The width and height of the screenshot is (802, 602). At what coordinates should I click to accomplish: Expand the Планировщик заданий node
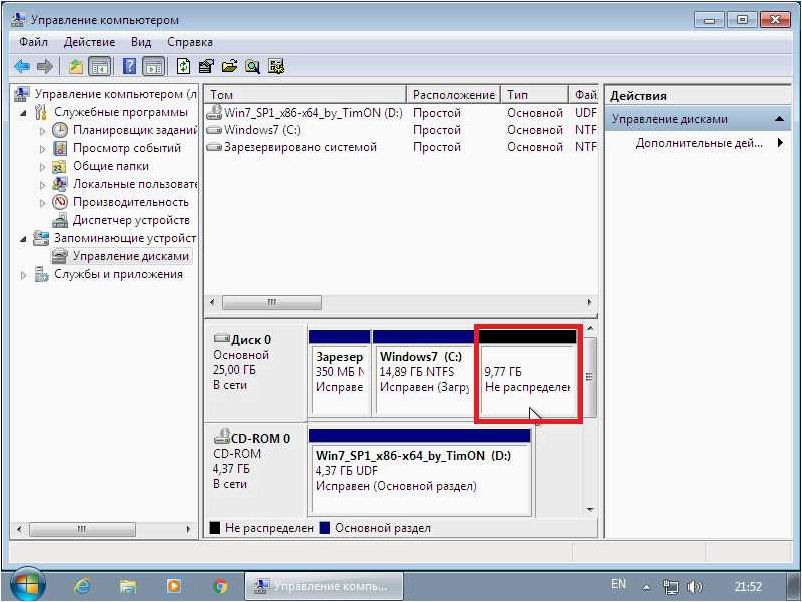[x=42, y=131]
